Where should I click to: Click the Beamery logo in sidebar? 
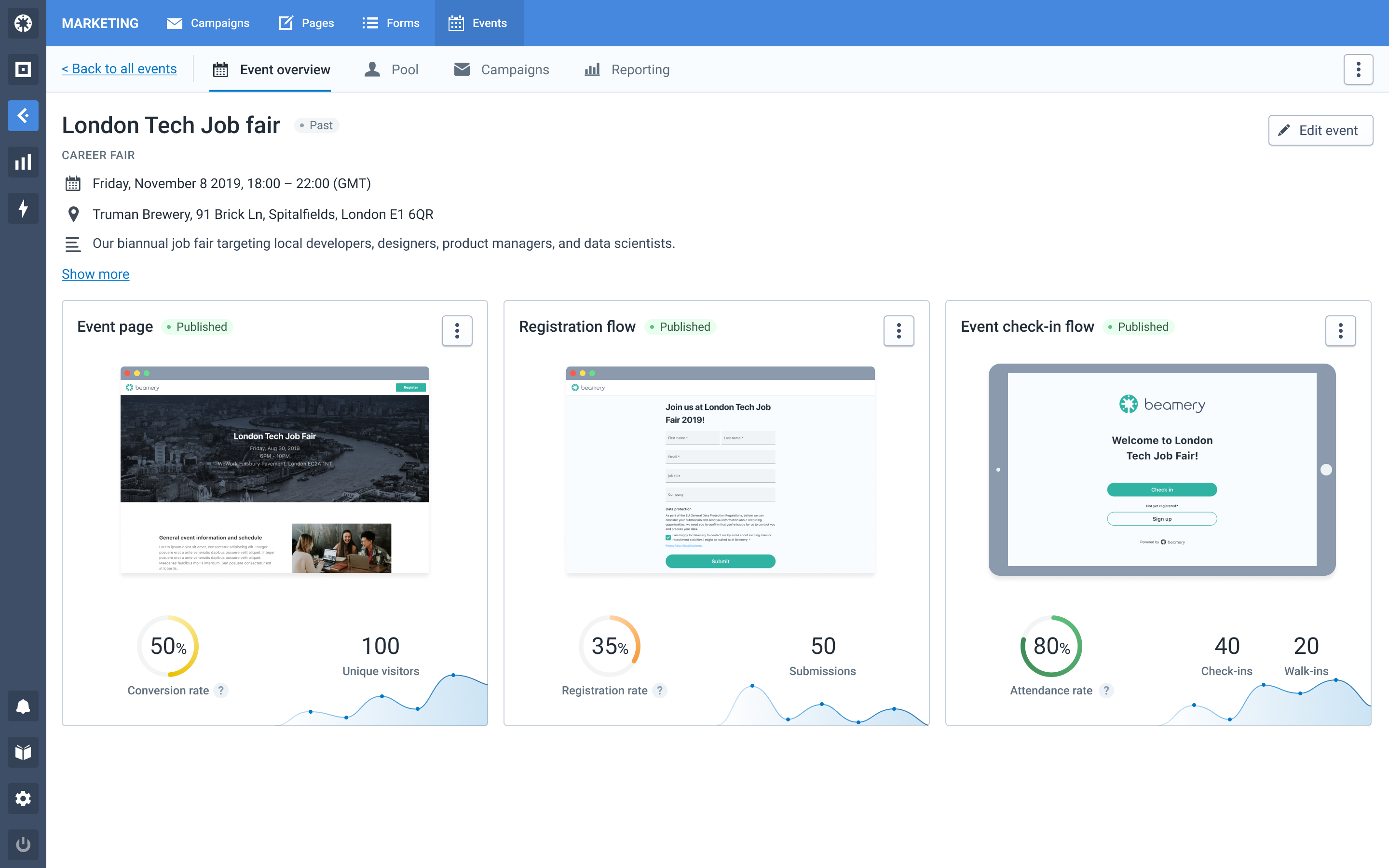23,23
